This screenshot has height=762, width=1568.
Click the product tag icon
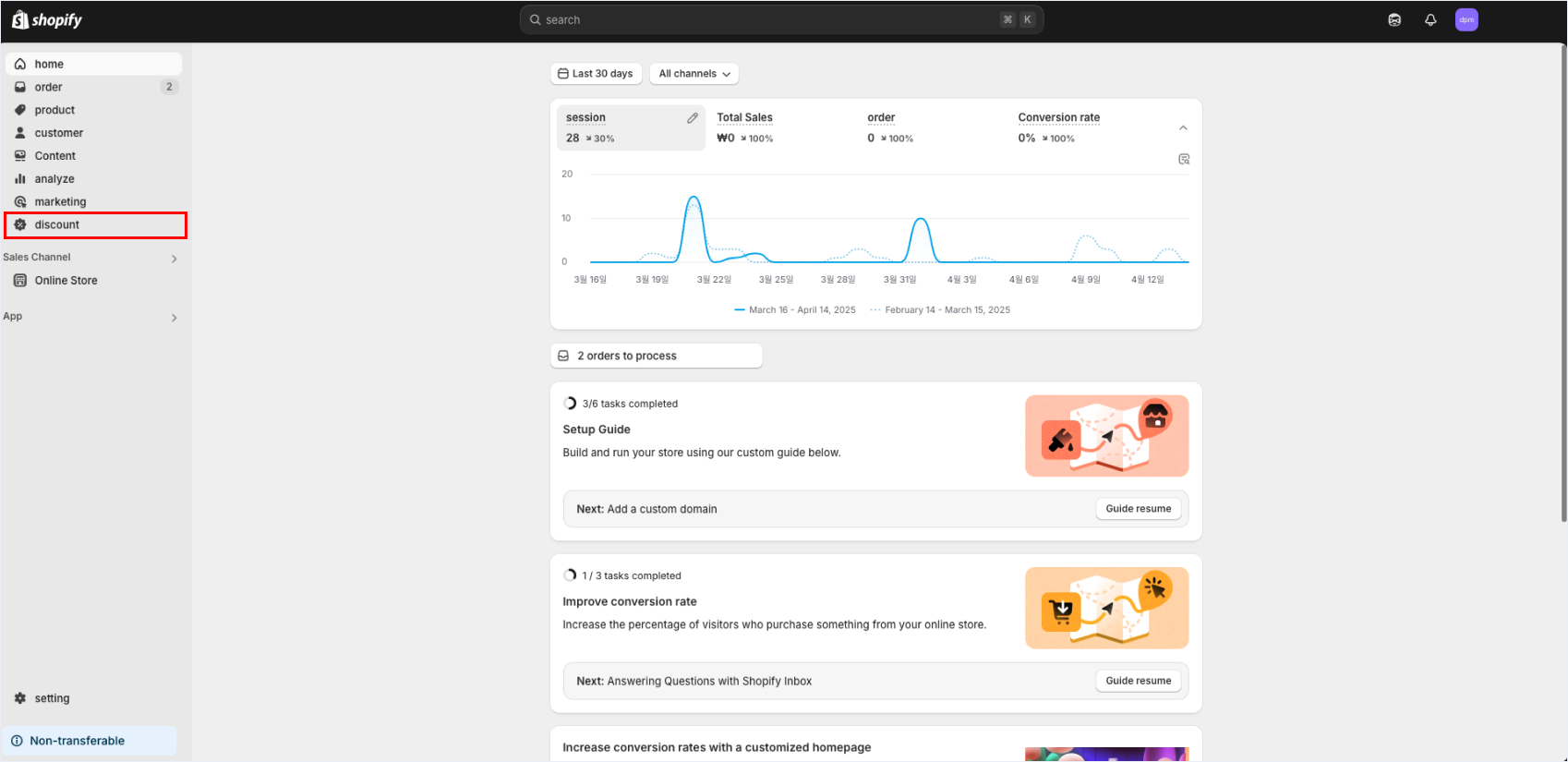pos(20,110)
